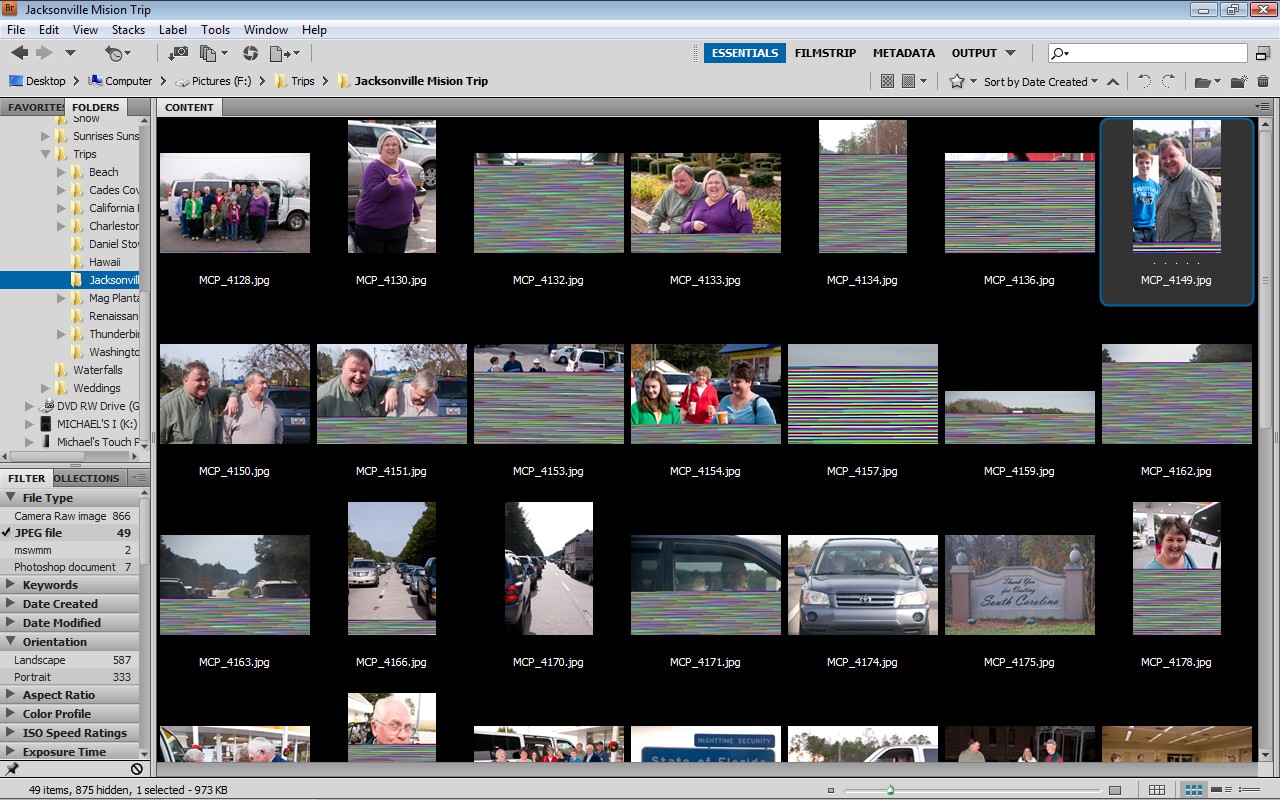The width and height of the screenshot is (1280, 800).
Task: Click the trash Delete item icon
Action: tap(1263, 82)
